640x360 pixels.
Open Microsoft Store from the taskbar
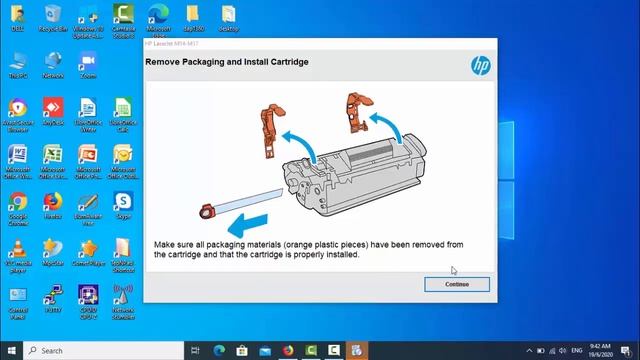pyautogui.click(x=242, y=351)
